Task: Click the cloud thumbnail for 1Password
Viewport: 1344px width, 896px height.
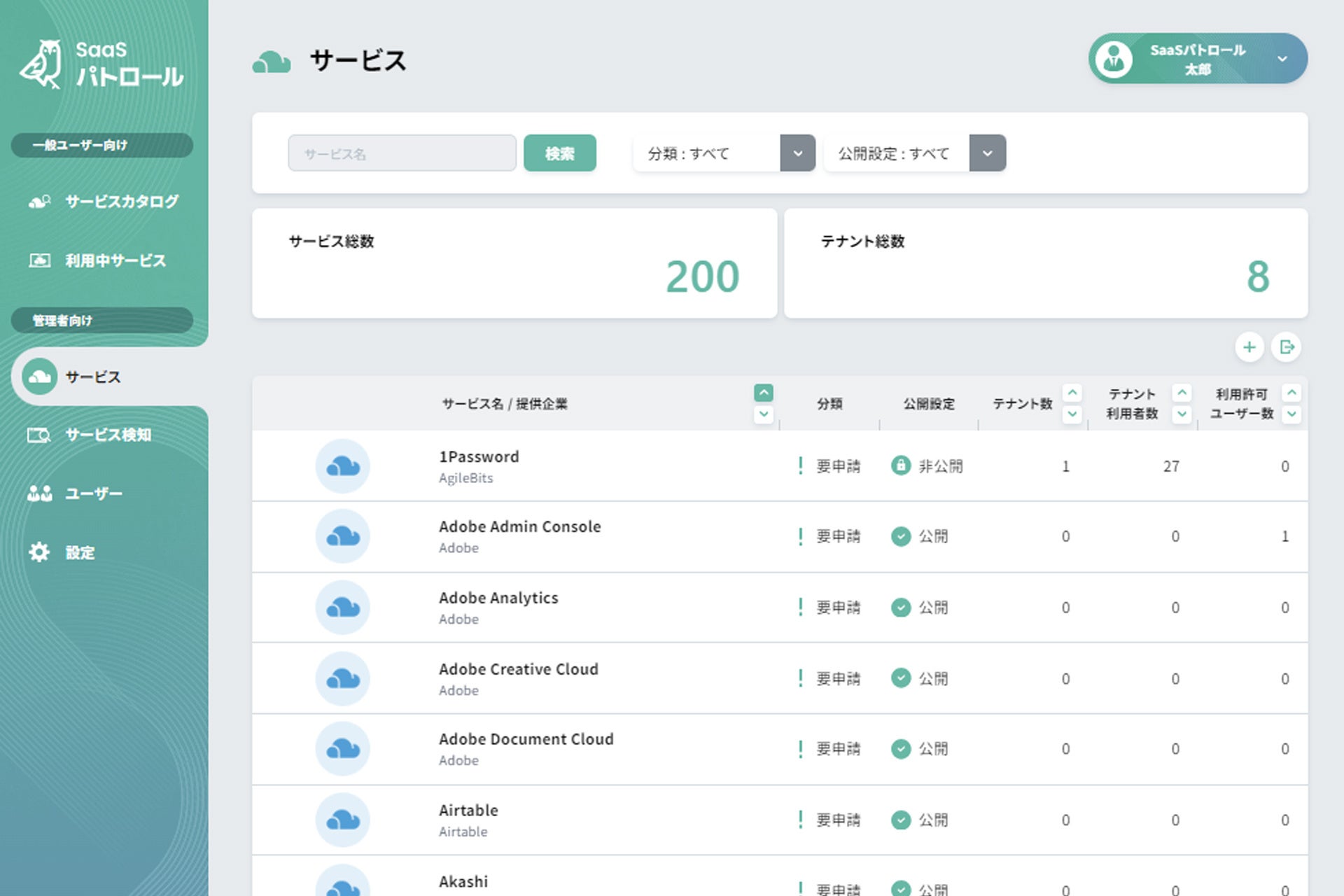Action: pos(342,466)
